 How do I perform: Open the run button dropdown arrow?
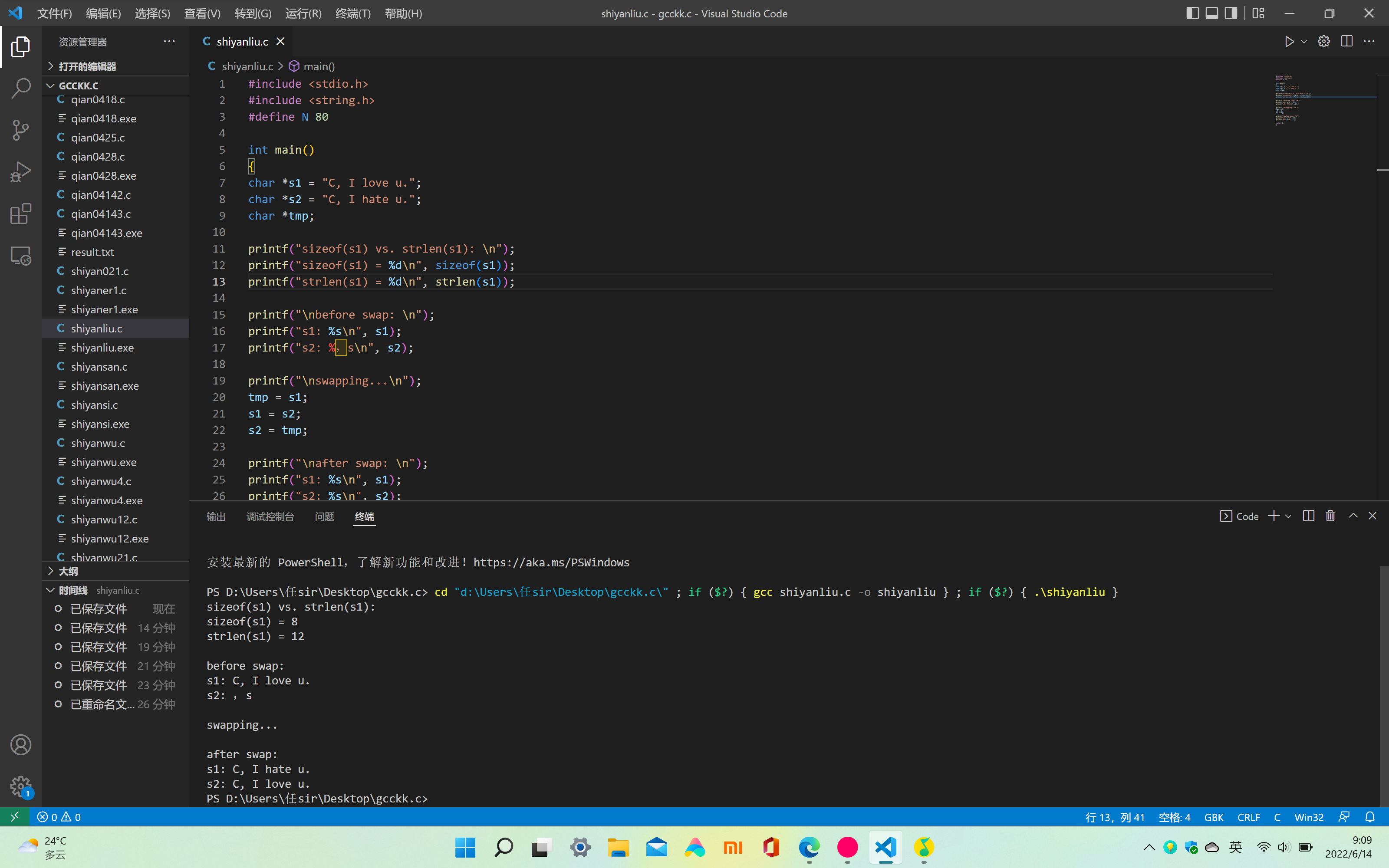[x=1303, y=41]
